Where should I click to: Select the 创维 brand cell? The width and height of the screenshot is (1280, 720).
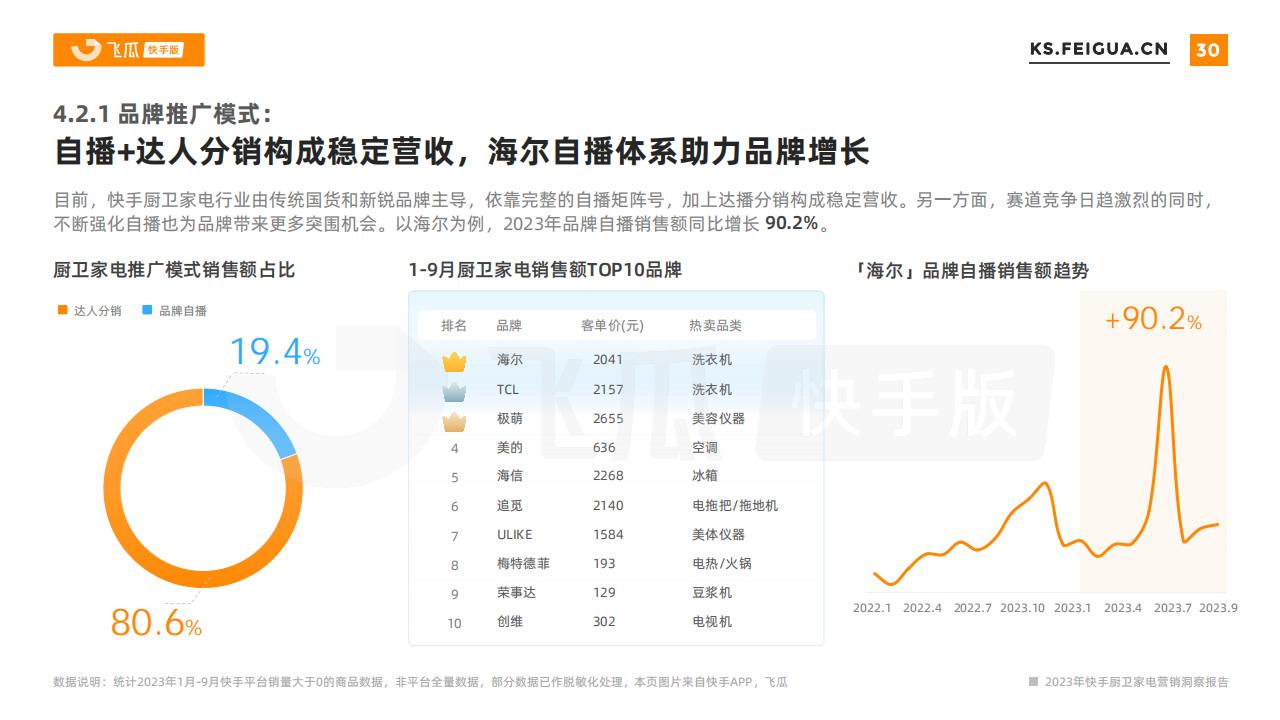(509, 622)
